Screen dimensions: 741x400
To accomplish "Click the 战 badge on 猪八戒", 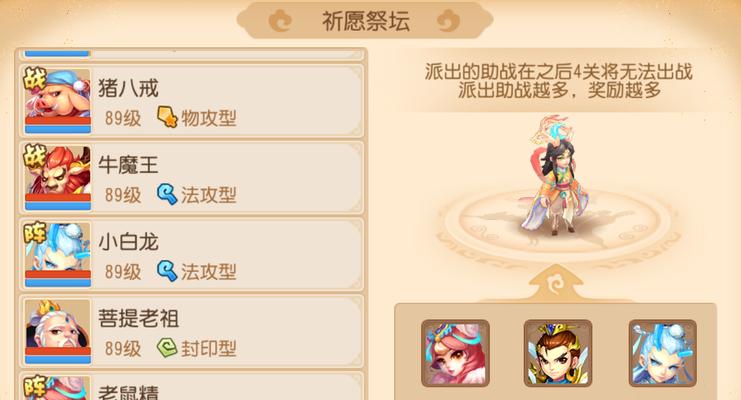I will tap(35, 79).
